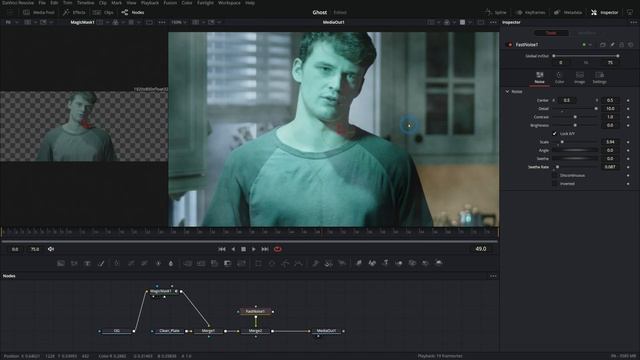
Task: Enable the Inverted checkbox
Action: [x=554, y=184]
